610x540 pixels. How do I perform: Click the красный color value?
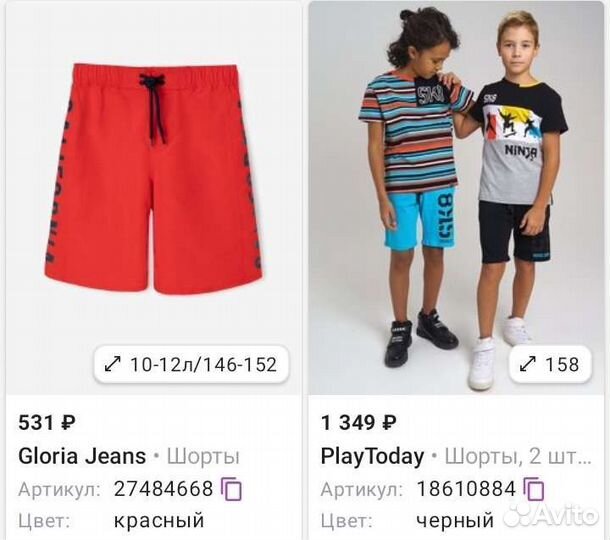[159, 521]
